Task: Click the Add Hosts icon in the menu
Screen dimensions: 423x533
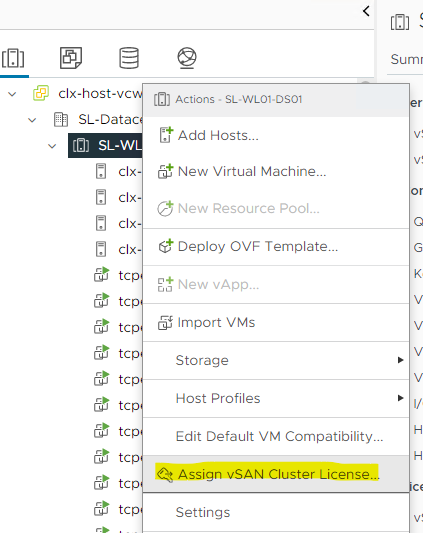Action: (166, 135)
